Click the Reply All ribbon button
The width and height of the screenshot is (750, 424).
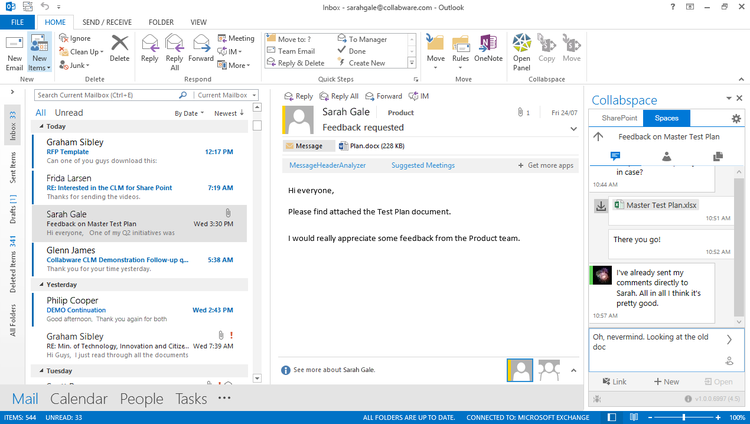click(x=174, y=52)
